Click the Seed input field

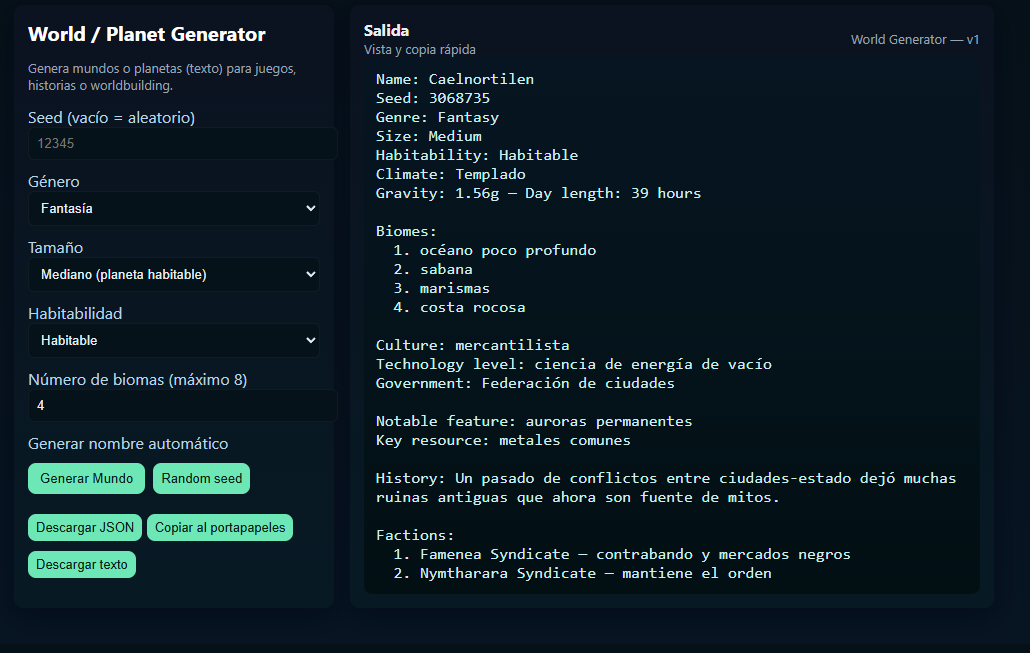point(182,144)
